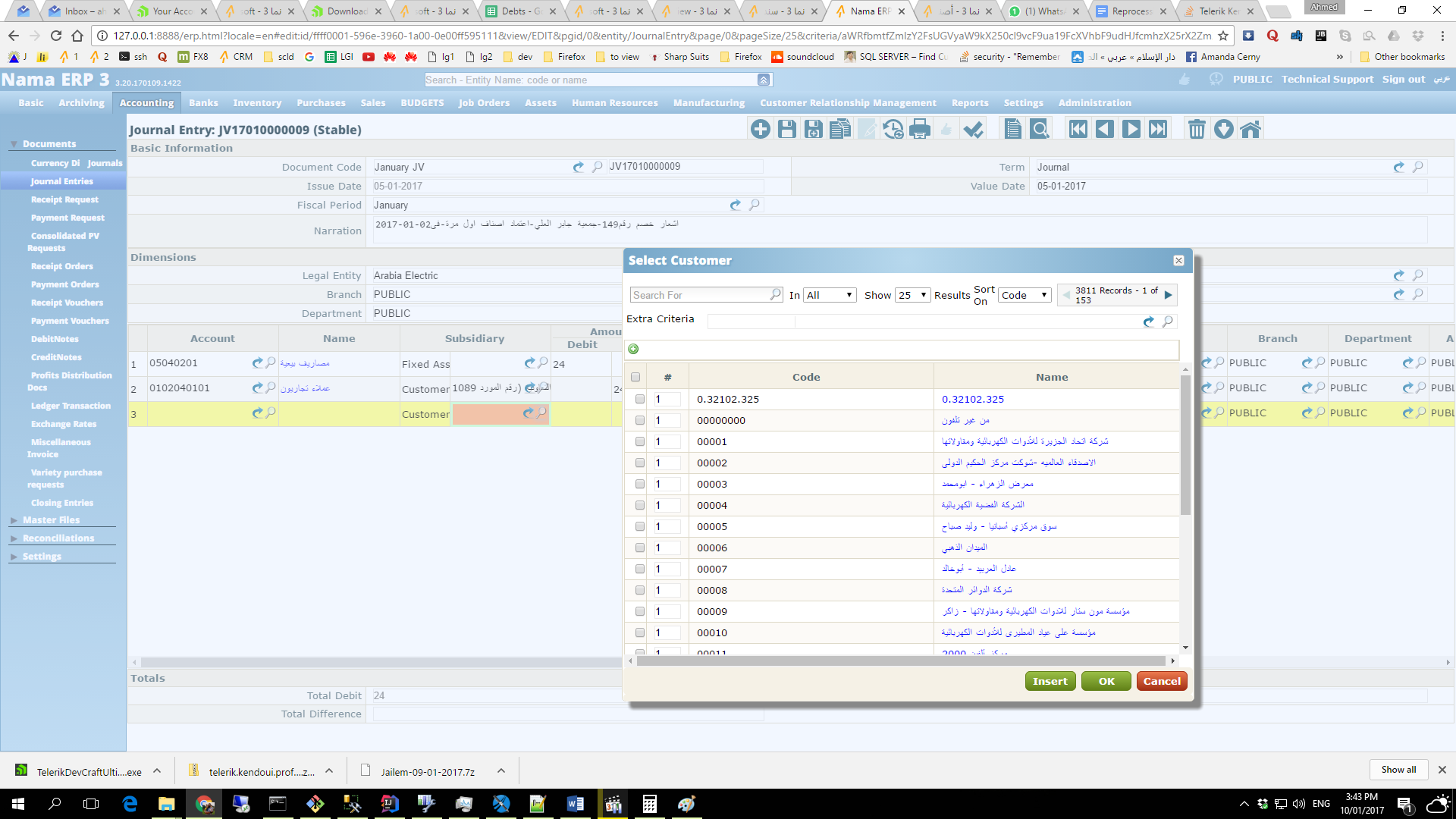This screenshot has height=819, width=1456.
Task: Toggle the select-all header checkbox
Action: point(635,377)
